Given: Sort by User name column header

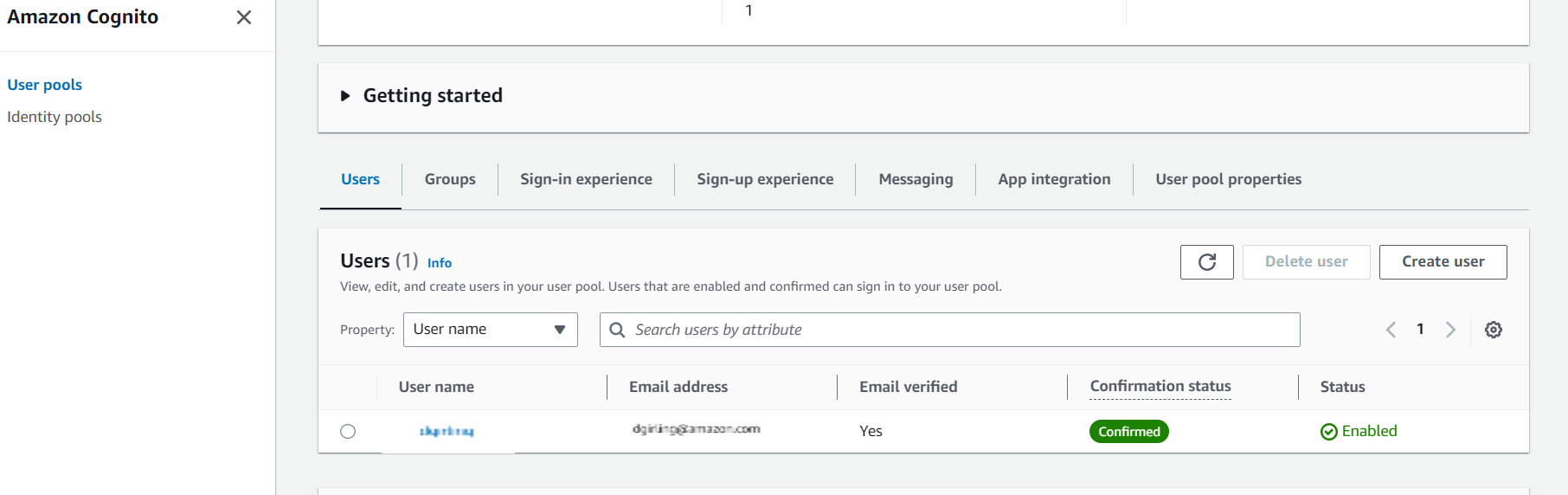Looking at the screenshot, I should tap(436, 387).
